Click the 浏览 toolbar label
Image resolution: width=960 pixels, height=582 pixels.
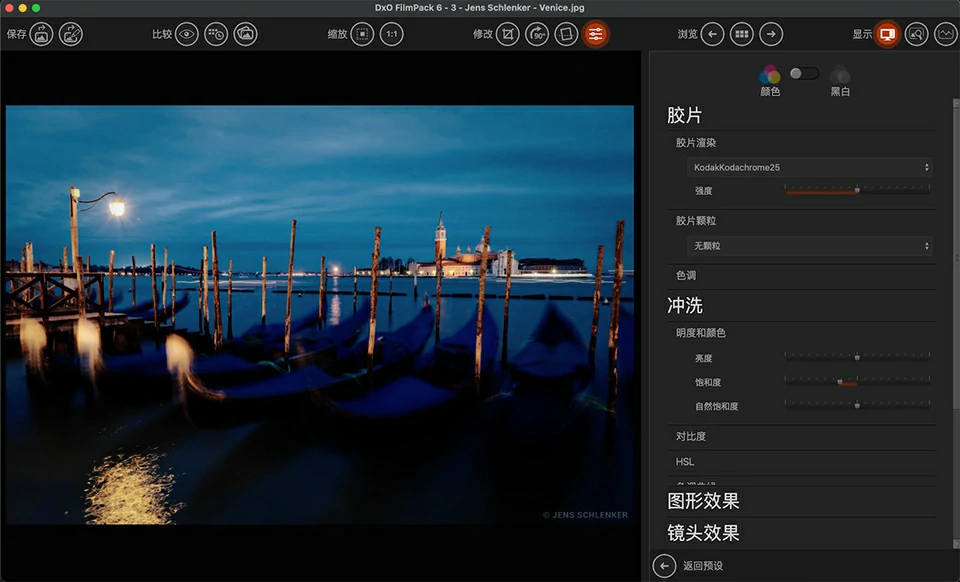pos(687,34)
